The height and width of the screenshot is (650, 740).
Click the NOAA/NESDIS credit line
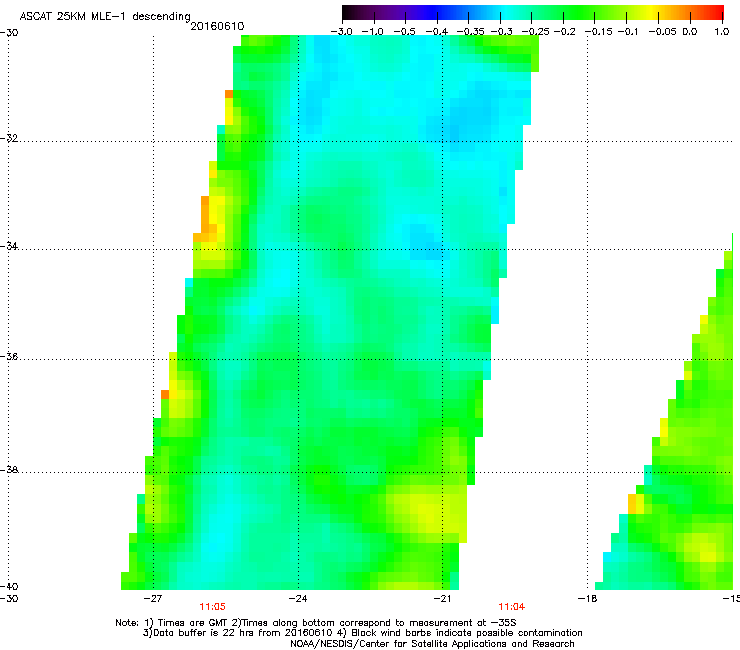click(x=432, y=644)
